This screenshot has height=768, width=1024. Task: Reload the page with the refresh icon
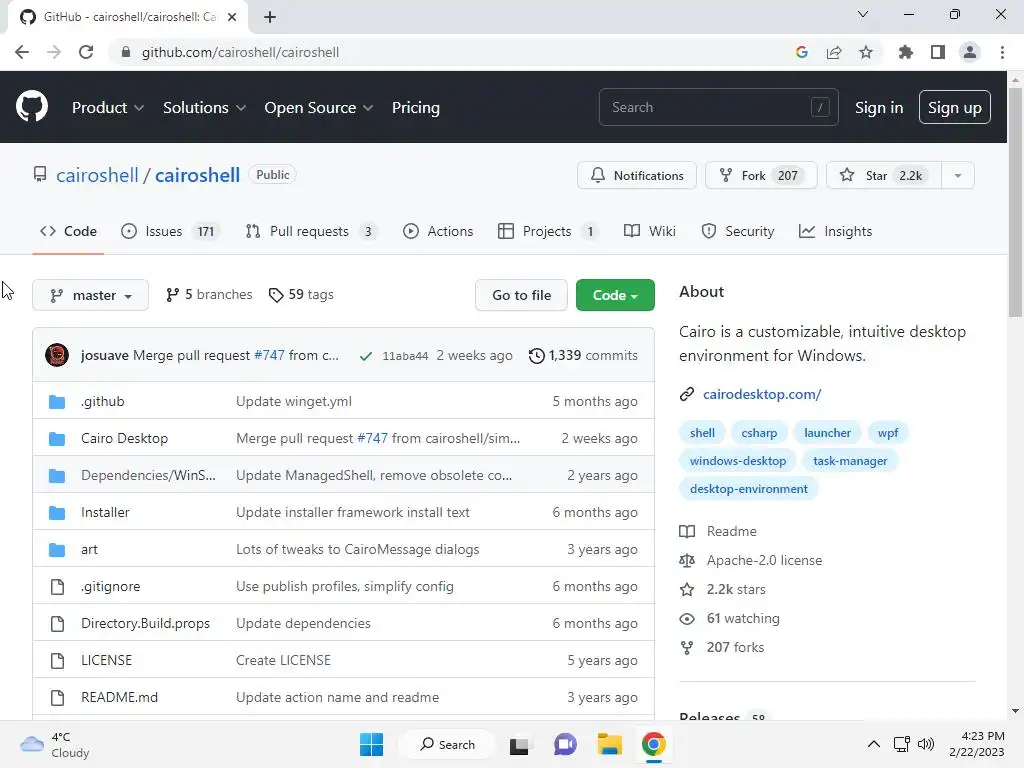(86, 52)
